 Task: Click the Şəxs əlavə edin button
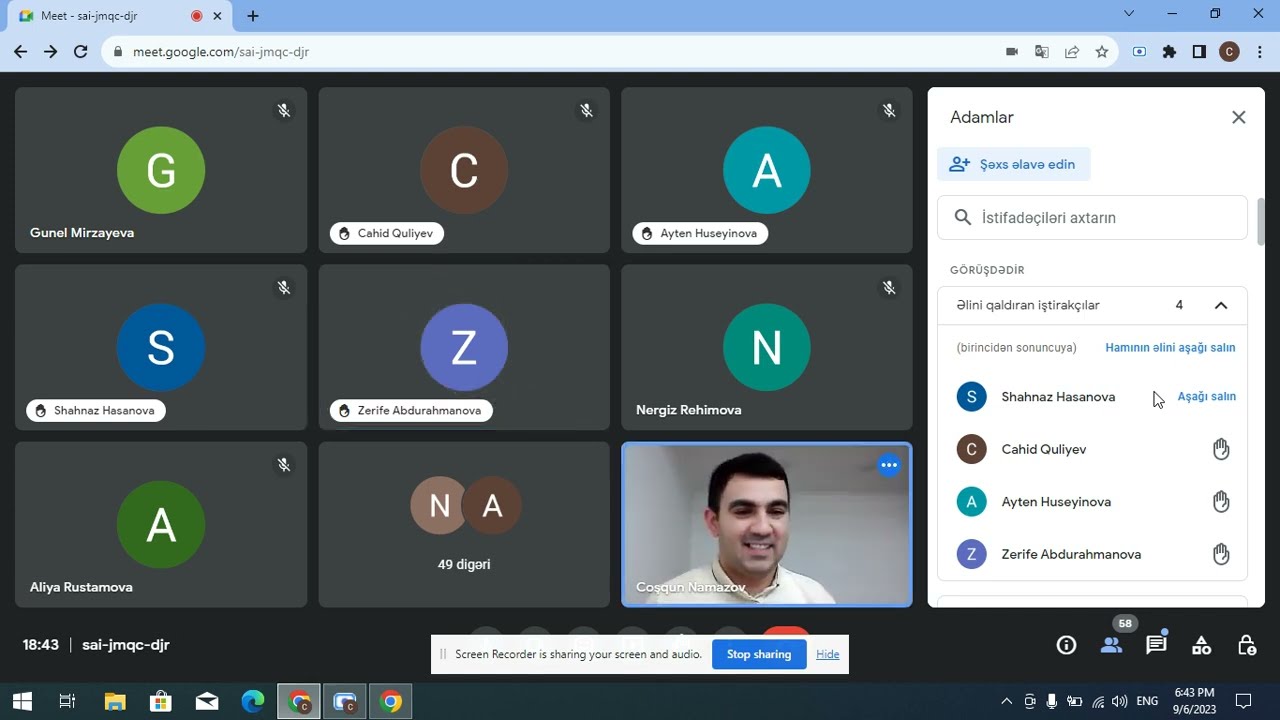(x=1014, y=164)
